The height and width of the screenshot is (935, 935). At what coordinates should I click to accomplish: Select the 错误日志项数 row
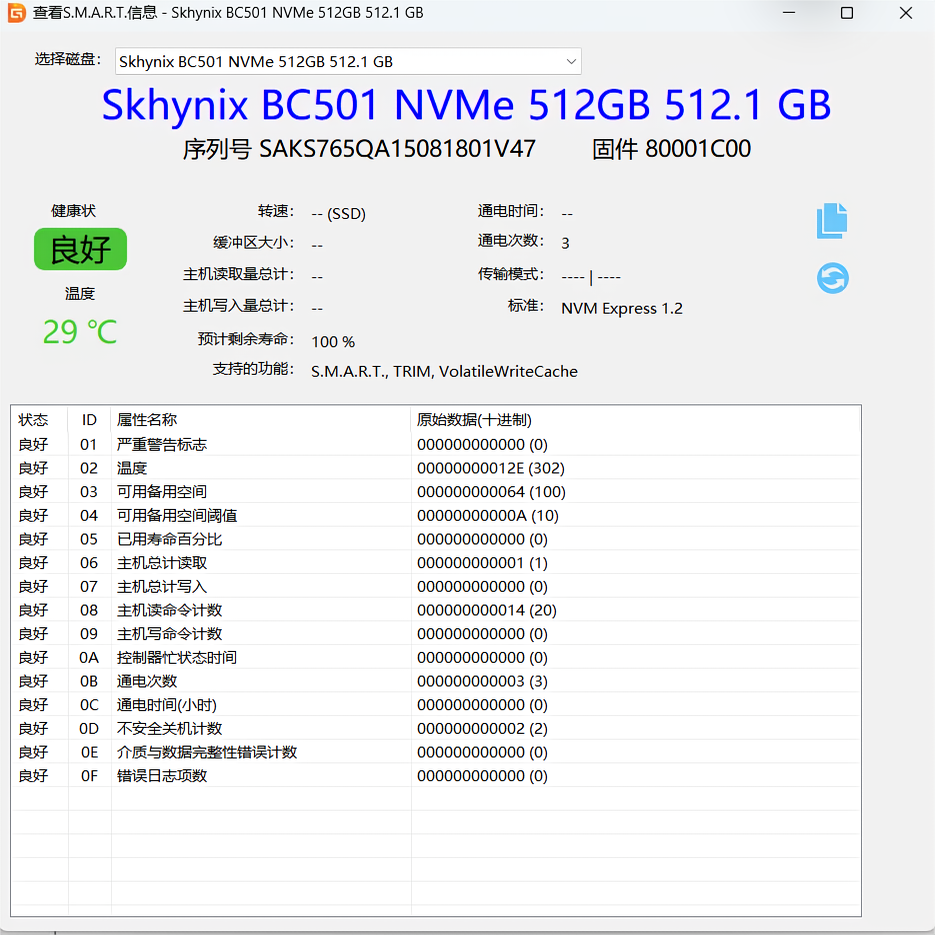436,776
